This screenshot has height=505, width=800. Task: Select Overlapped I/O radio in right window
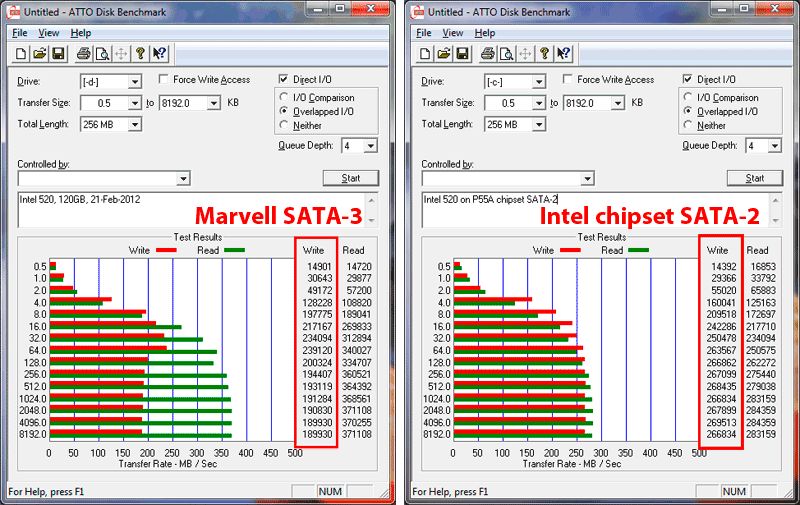tap(688, 111)
